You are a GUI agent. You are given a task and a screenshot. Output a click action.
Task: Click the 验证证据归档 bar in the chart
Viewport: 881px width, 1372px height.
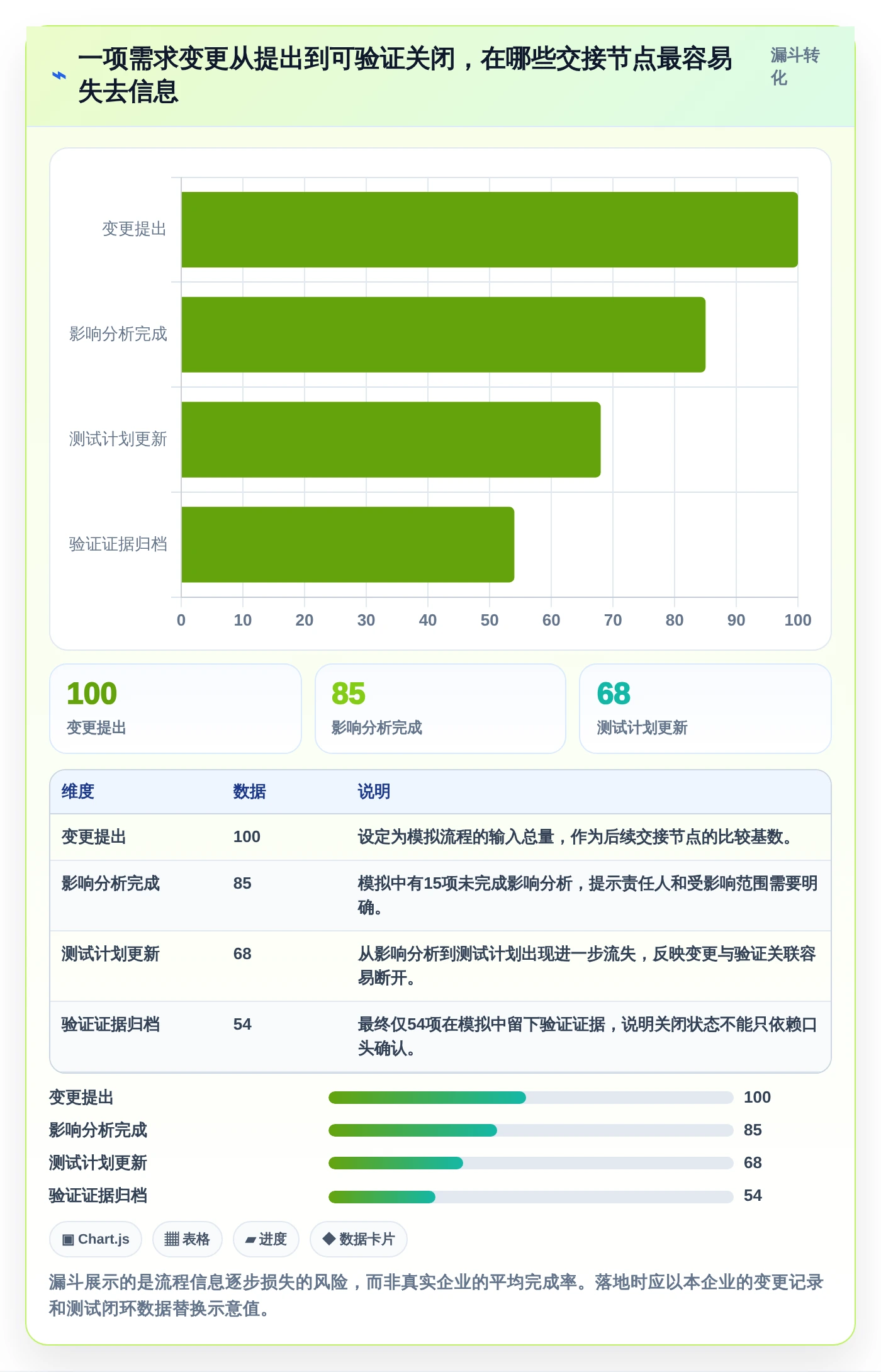pos(347,544)
